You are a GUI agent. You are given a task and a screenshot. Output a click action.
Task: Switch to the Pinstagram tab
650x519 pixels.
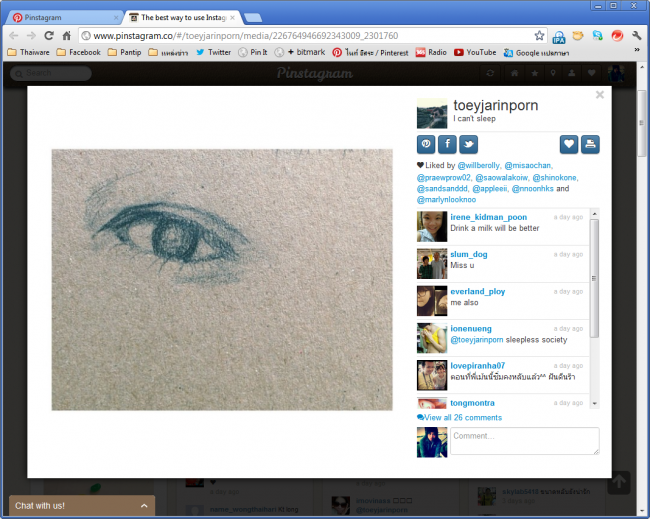[62, 17]
